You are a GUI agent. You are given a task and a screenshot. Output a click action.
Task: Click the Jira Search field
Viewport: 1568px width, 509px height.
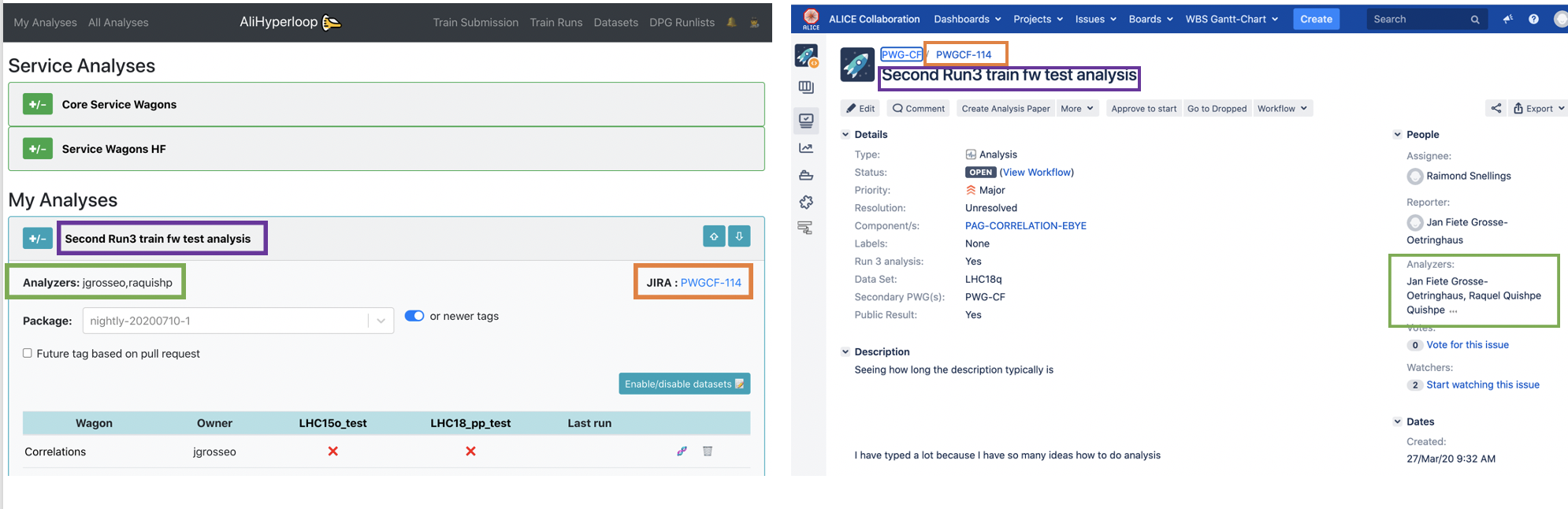click(1418, 19)
